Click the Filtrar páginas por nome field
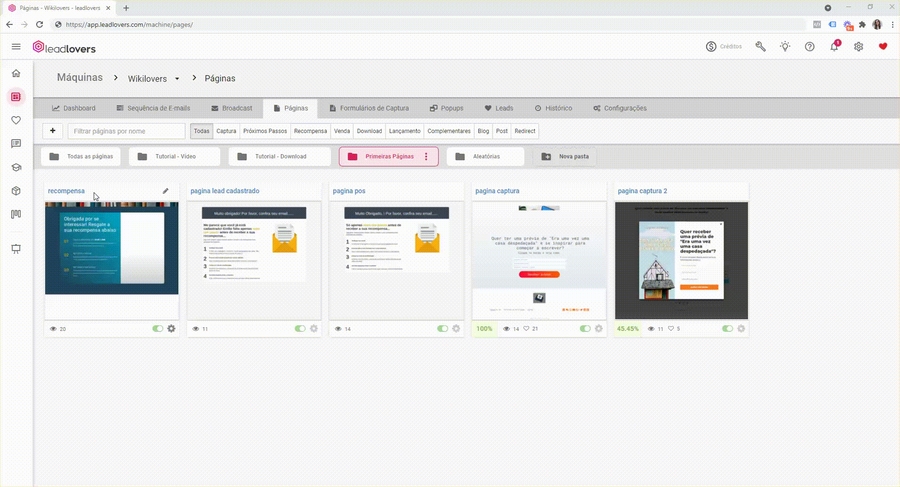Viewport: 900px width, 487px height. coord(126,131)
